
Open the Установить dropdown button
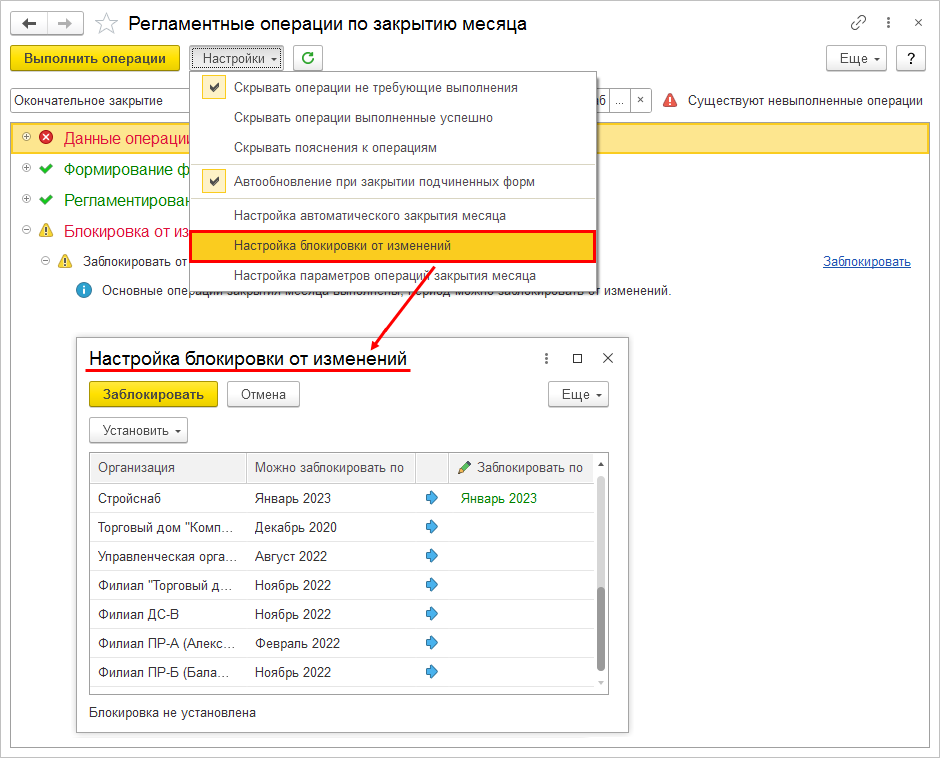(139, 430)
